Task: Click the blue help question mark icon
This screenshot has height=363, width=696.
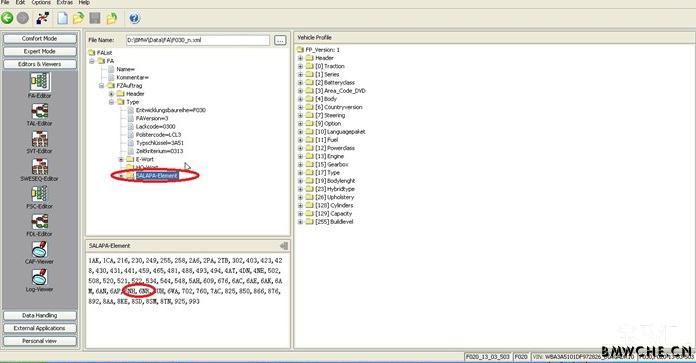Action: (x=134, y=18)
